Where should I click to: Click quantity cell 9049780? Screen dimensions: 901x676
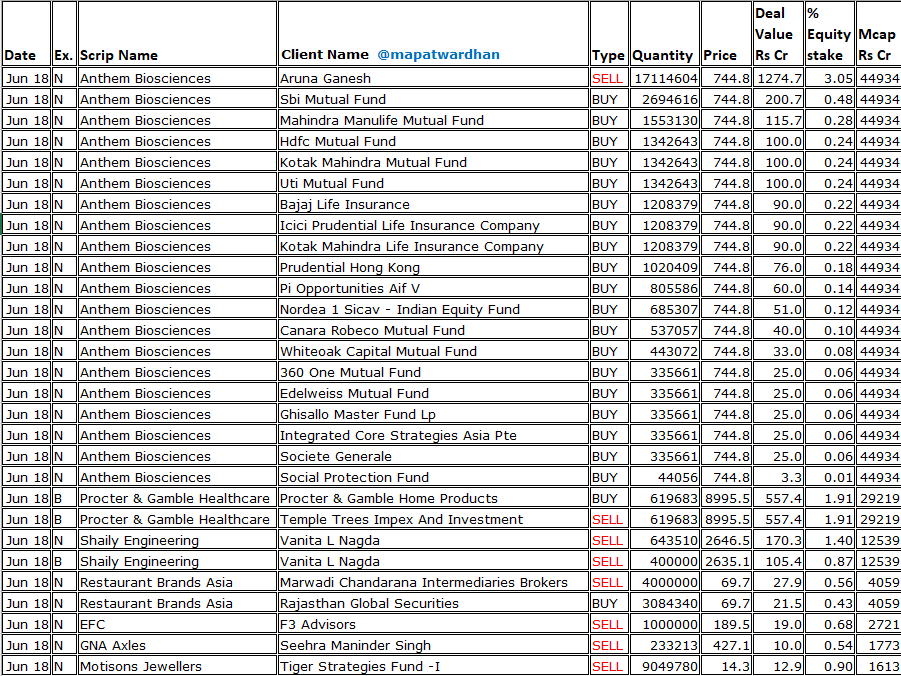(664, 666)
